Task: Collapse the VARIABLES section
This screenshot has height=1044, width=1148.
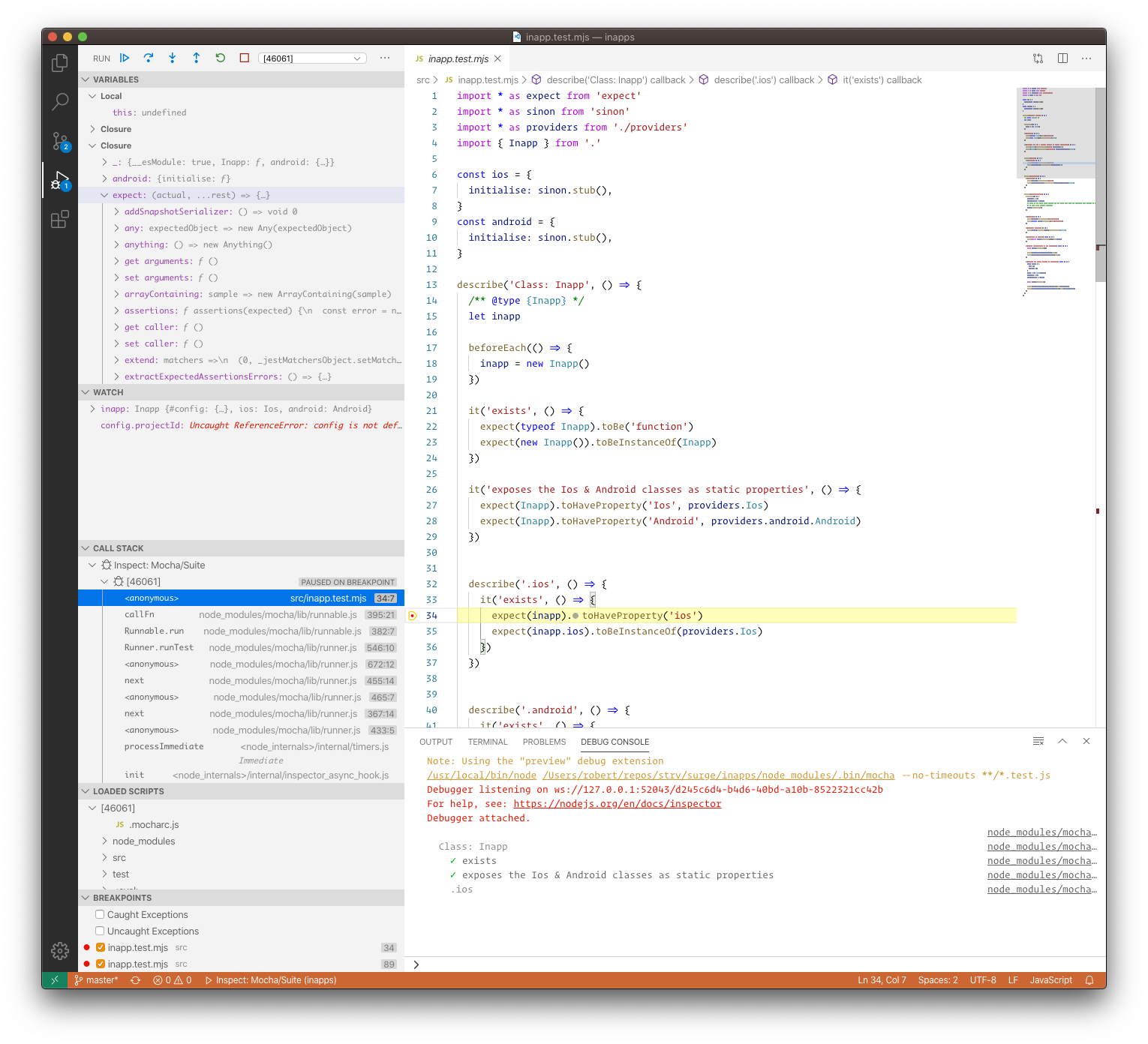Action: pos(116,79)
